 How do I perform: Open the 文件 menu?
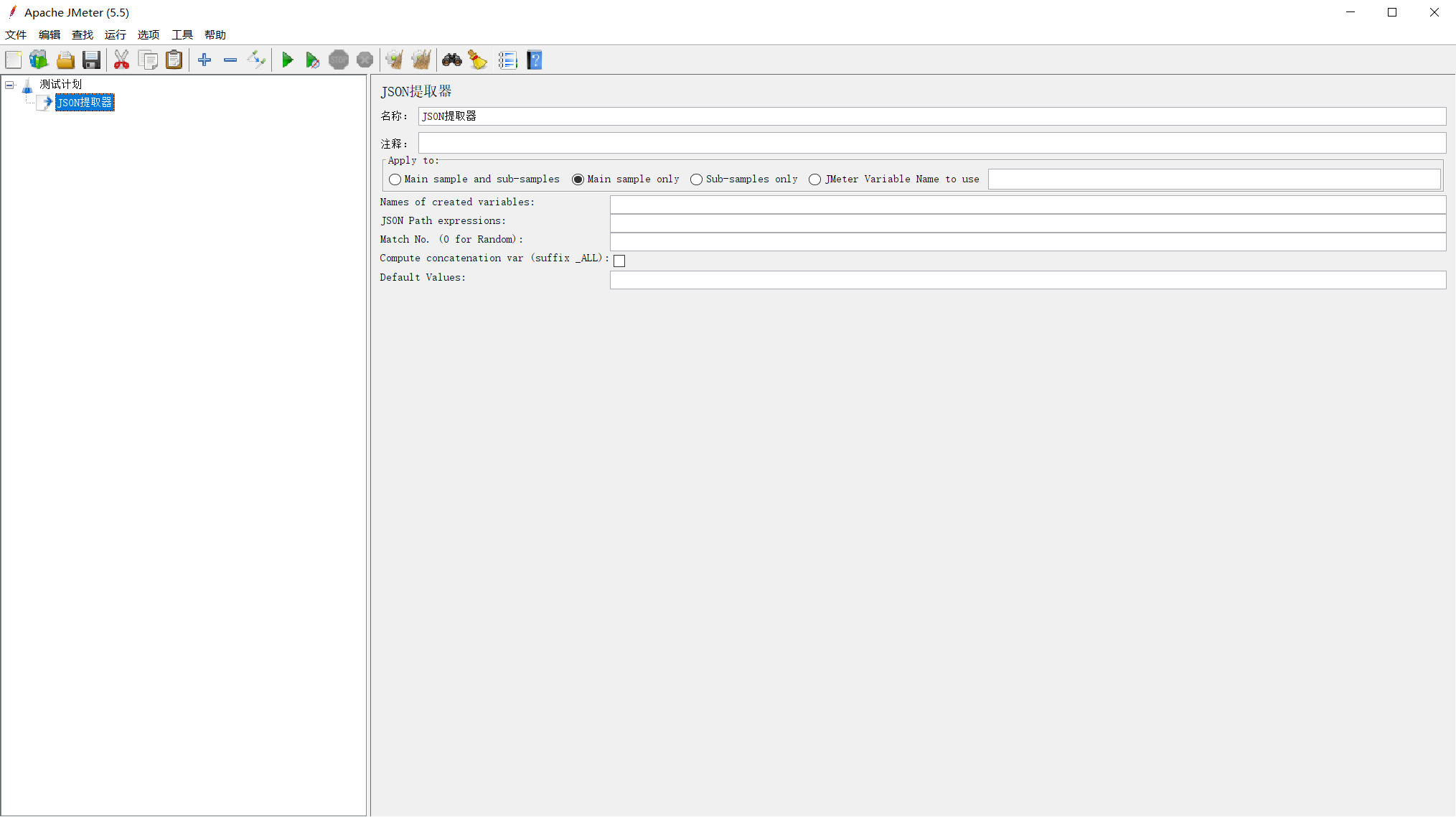(x=16, y=34)
